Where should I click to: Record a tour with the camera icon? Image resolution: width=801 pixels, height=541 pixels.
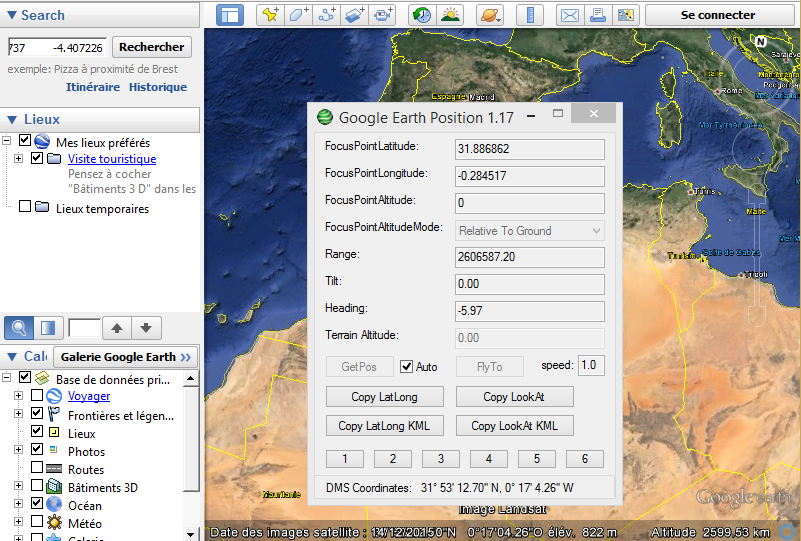(x=383, y=15)
